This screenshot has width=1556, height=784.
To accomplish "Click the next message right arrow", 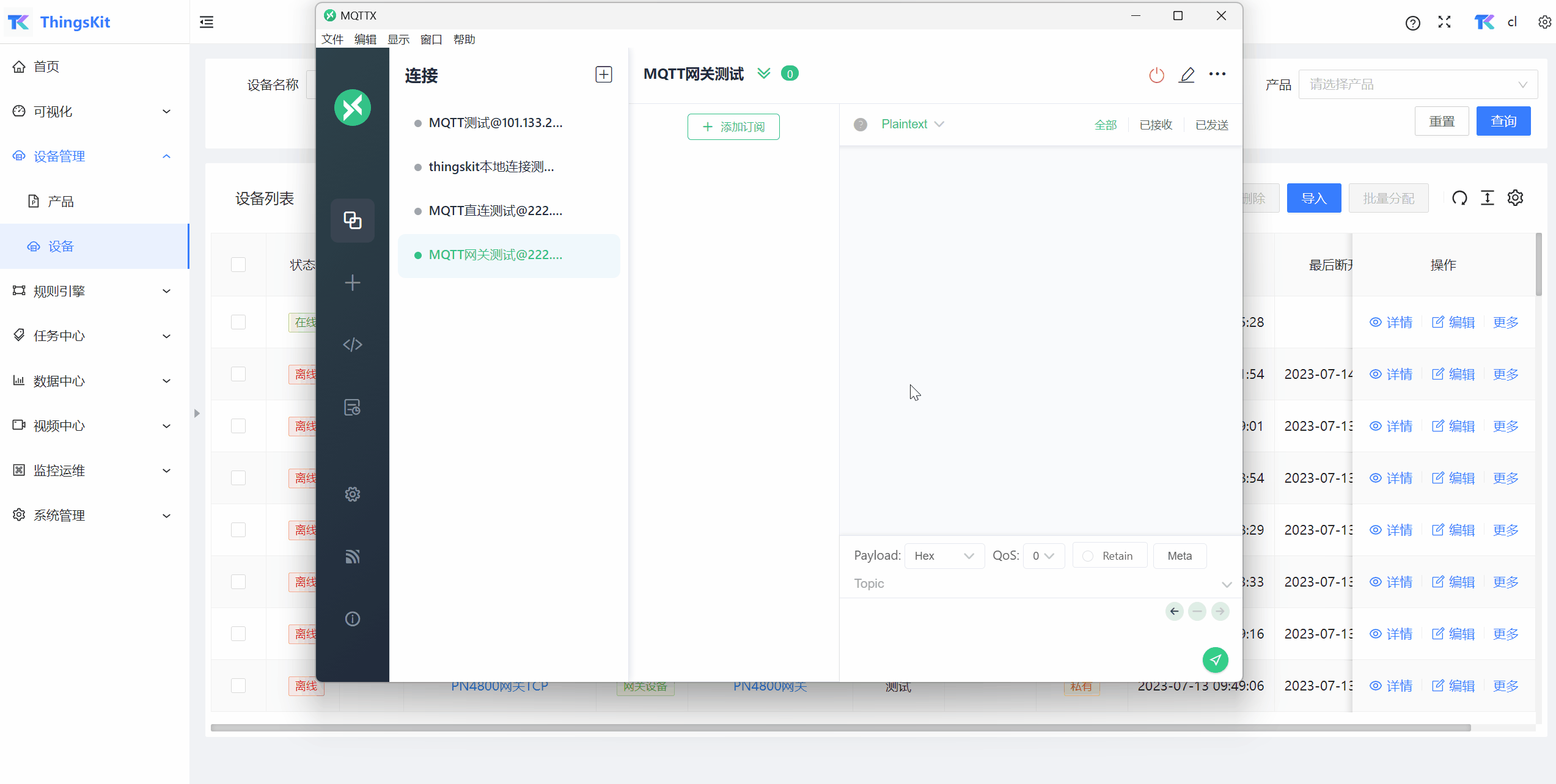I will 1220,611.
